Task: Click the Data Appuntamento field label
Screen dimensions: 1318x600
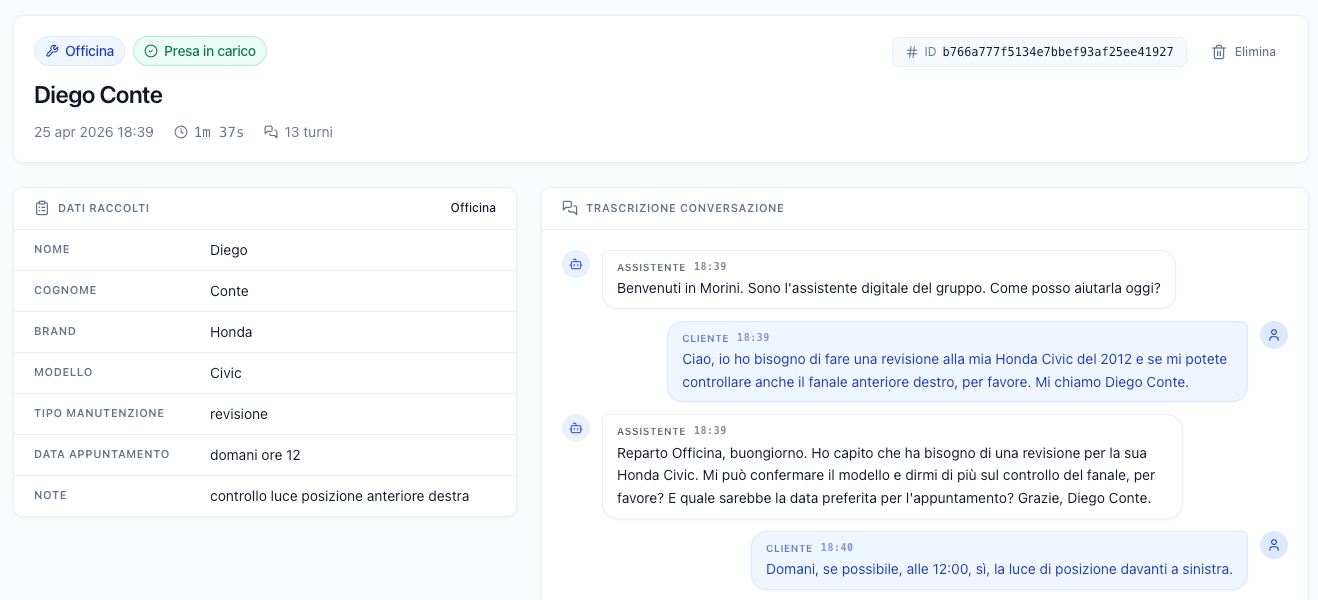Action: [x=102, y=454]
